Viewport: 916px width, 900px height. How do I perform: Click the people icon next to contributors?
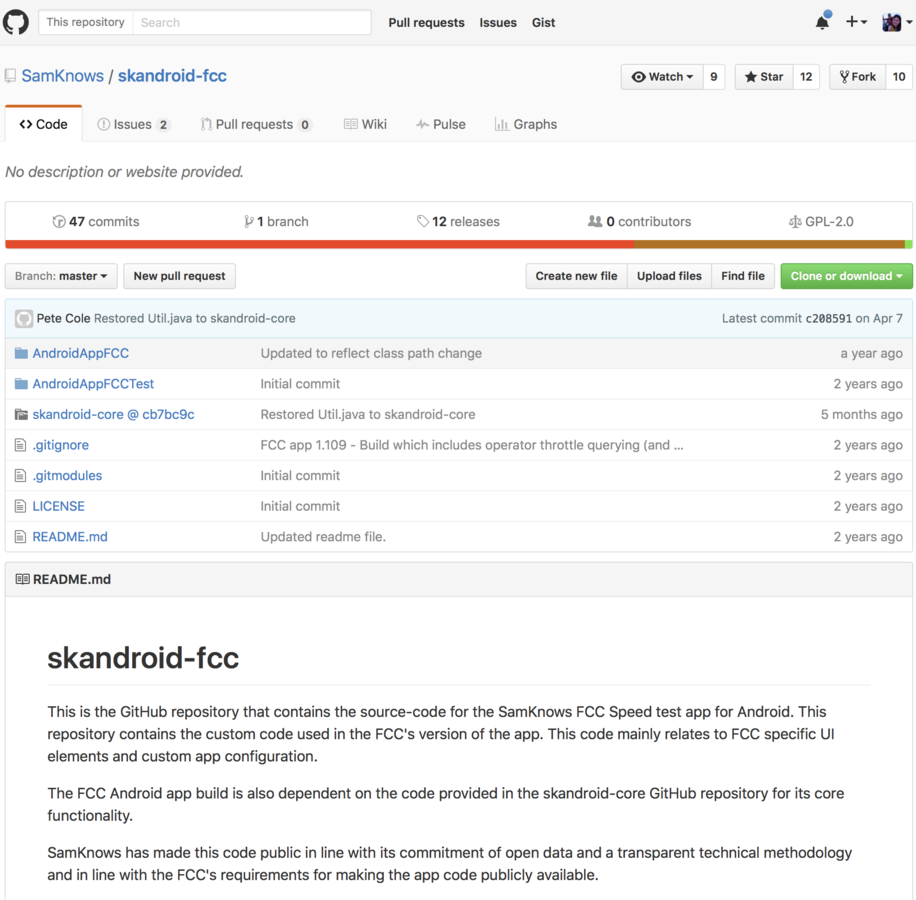[x=595, y=221]
